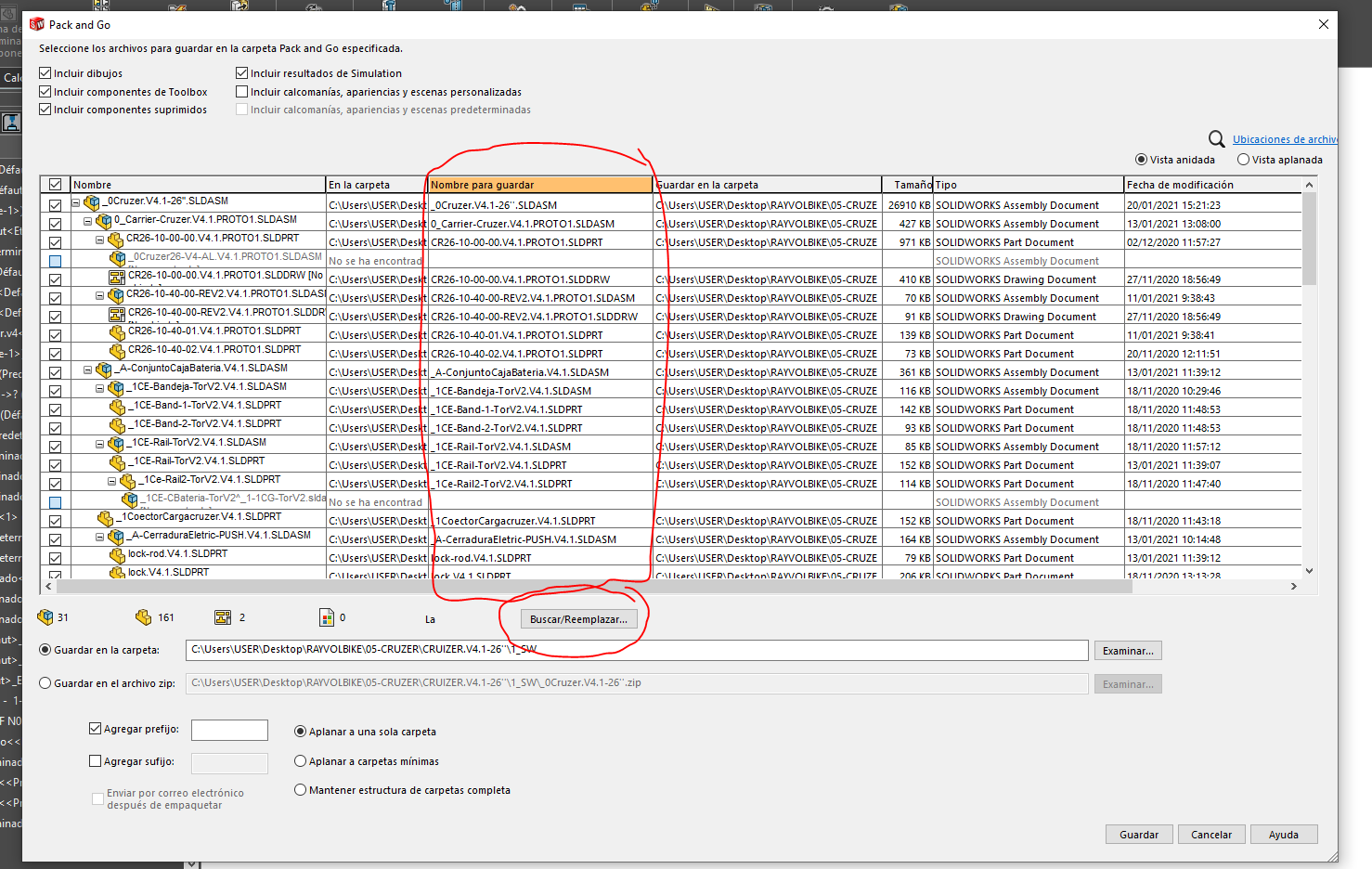Enable the Agregar sufijo checkbox

[x=95, y=761]
